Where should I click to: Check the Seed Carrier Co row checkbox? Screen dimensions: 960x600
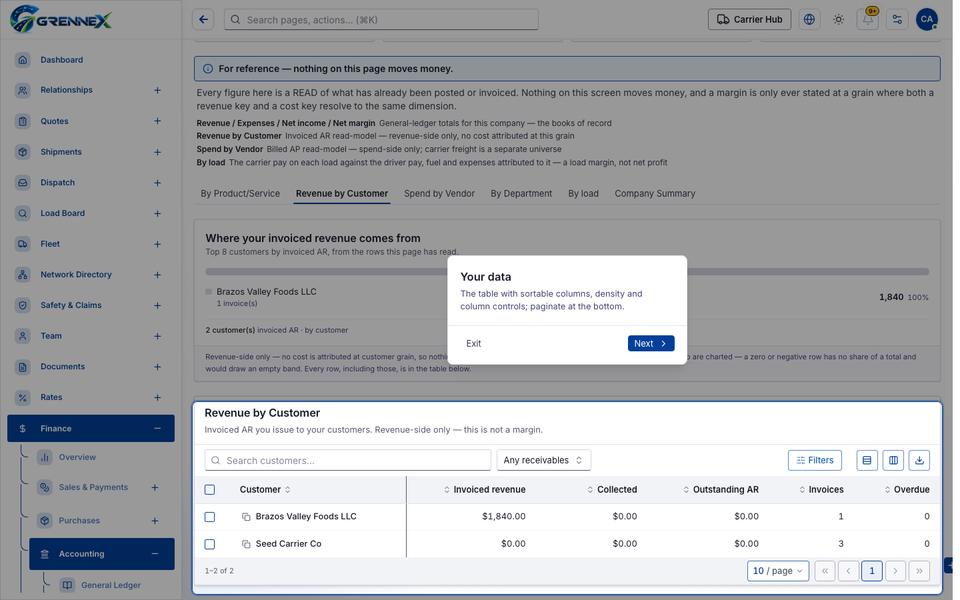[x=210, y=544]
